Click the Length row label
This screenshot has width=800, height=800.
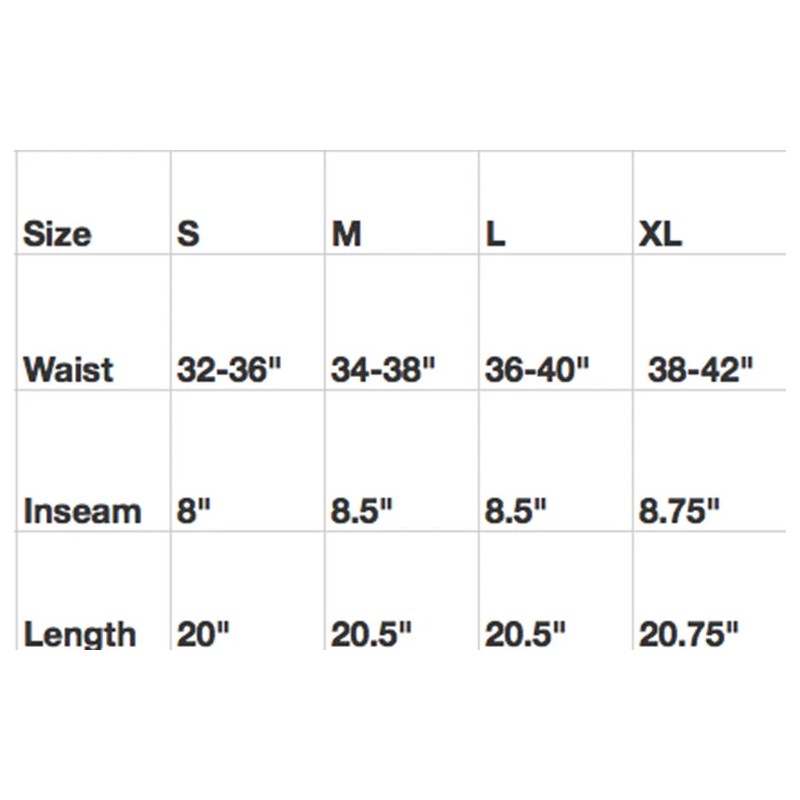tap(79, 633)
